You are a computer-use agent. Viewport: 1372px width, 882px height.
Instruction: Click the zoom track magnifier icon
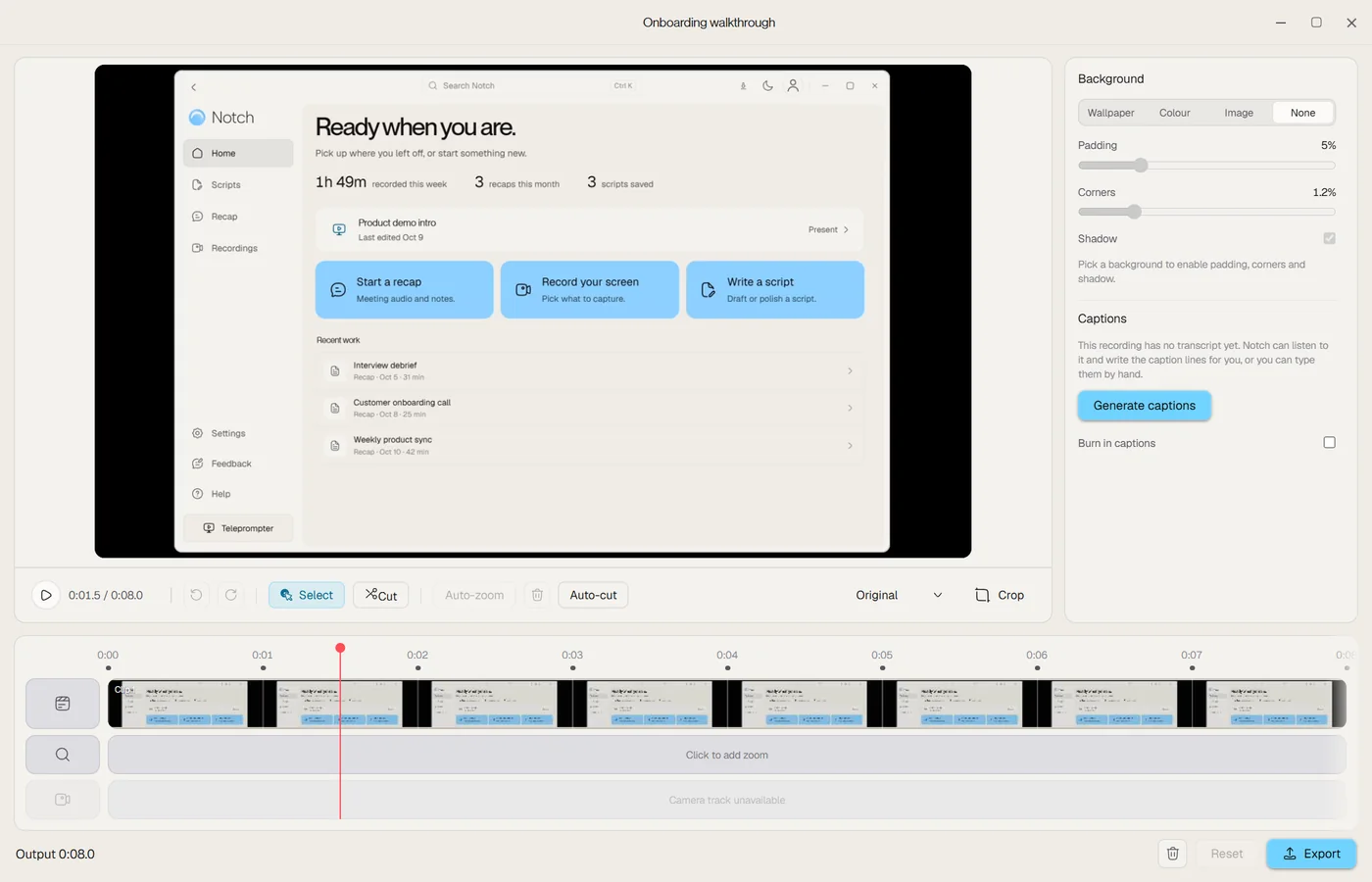coord(63,755)
